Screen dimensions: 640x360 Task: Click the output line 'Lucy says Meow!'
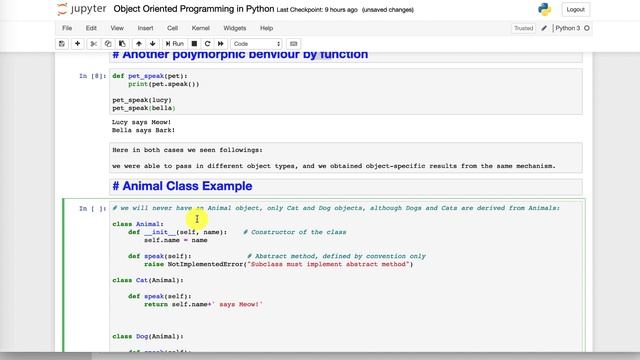coord(142,122)
